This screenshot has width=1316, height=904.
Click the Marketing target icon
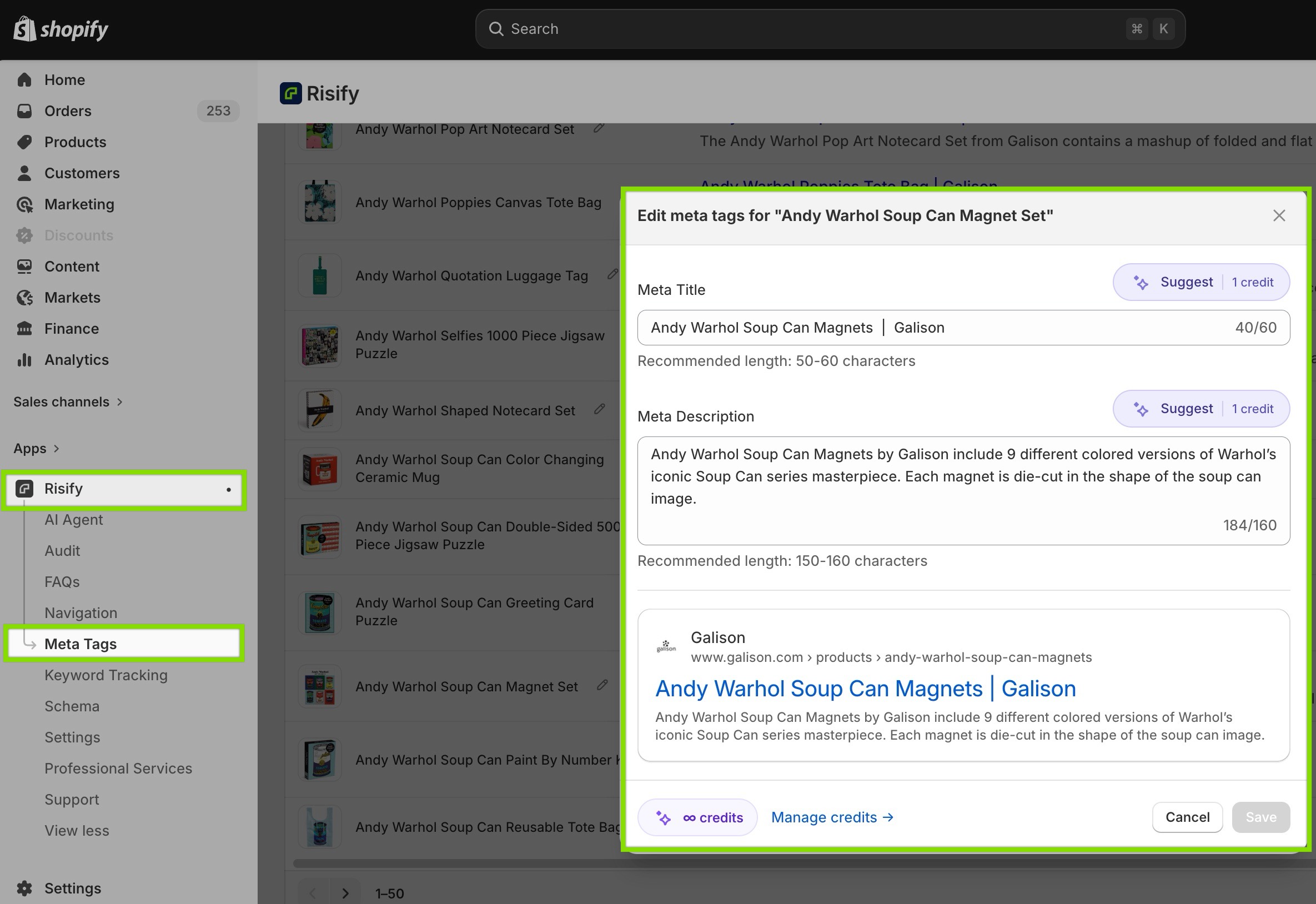tap(24, 204)
